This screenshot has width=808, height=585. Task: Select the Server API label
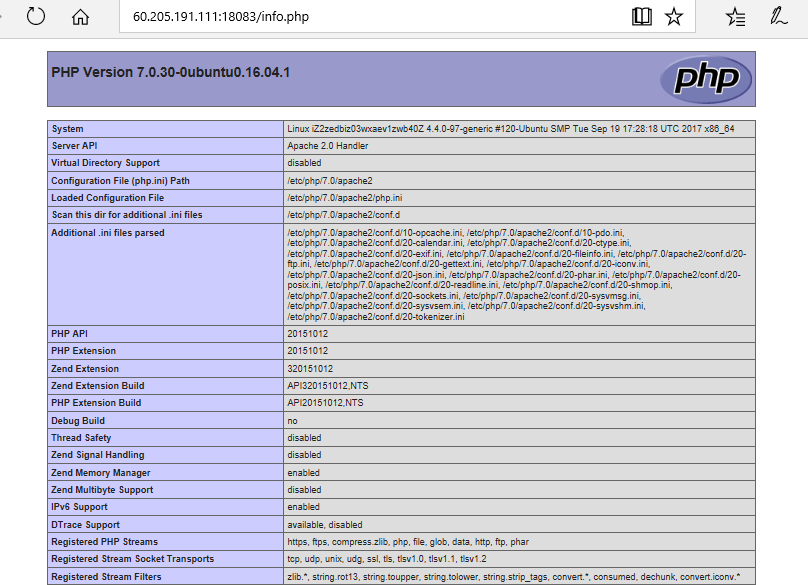pos(74,146)
